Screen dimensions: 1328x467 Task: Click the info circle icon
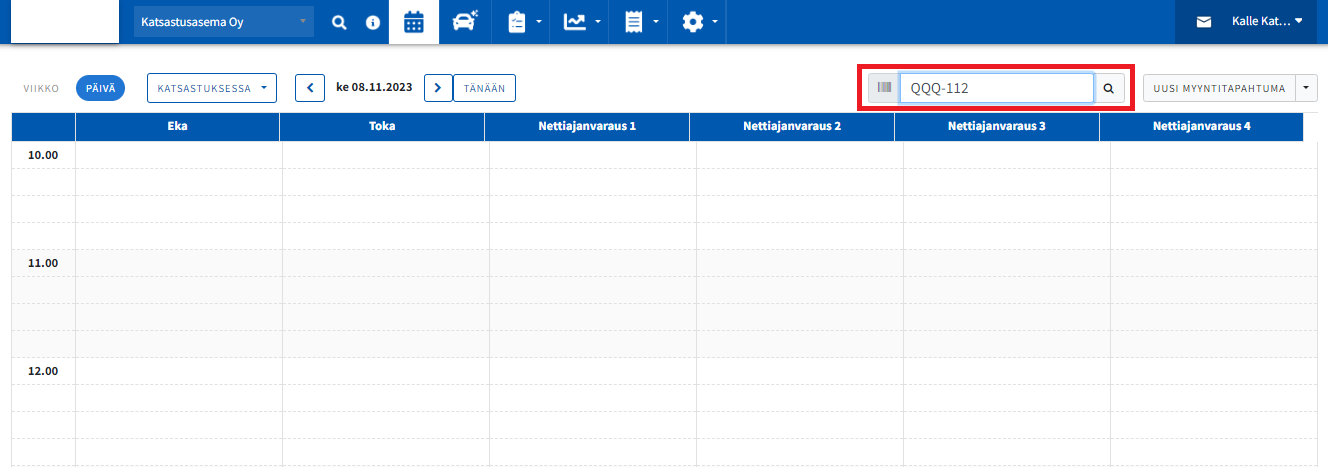pyautogui.click(x=373, y=22)
